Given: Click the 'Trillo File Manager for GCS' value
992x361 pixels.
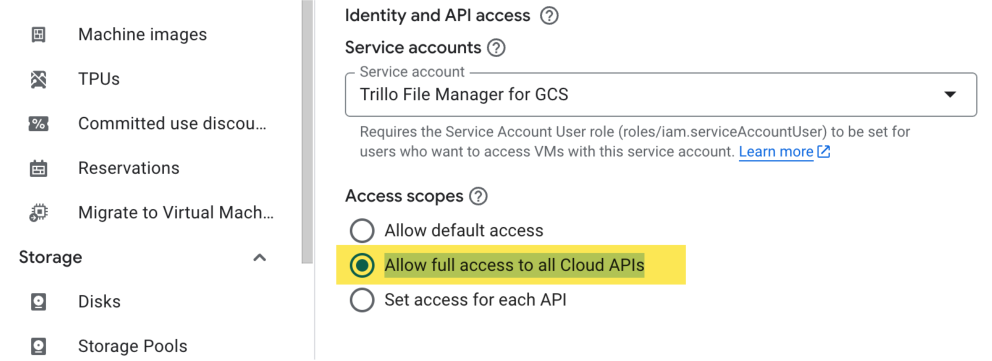Looking at the screenshot, I should pyautogui.click(x=464, y=95).
